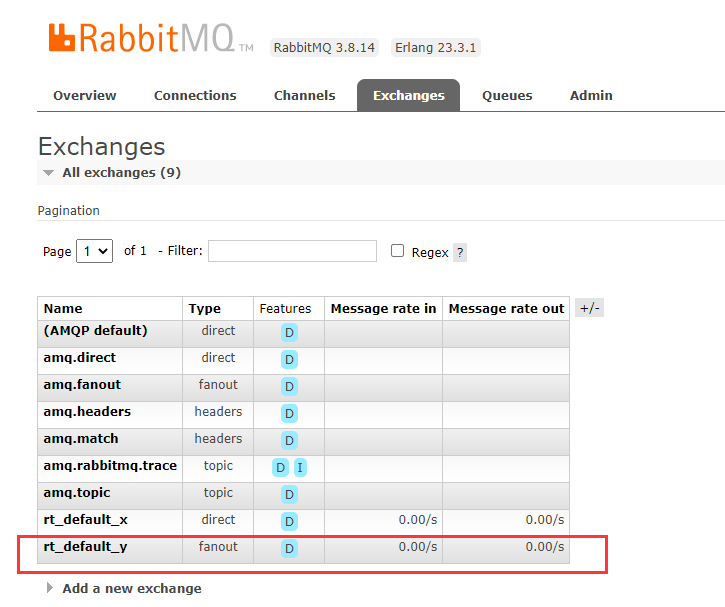
Task: Click the RabbitMQ logo
Action: pos(151,38)
